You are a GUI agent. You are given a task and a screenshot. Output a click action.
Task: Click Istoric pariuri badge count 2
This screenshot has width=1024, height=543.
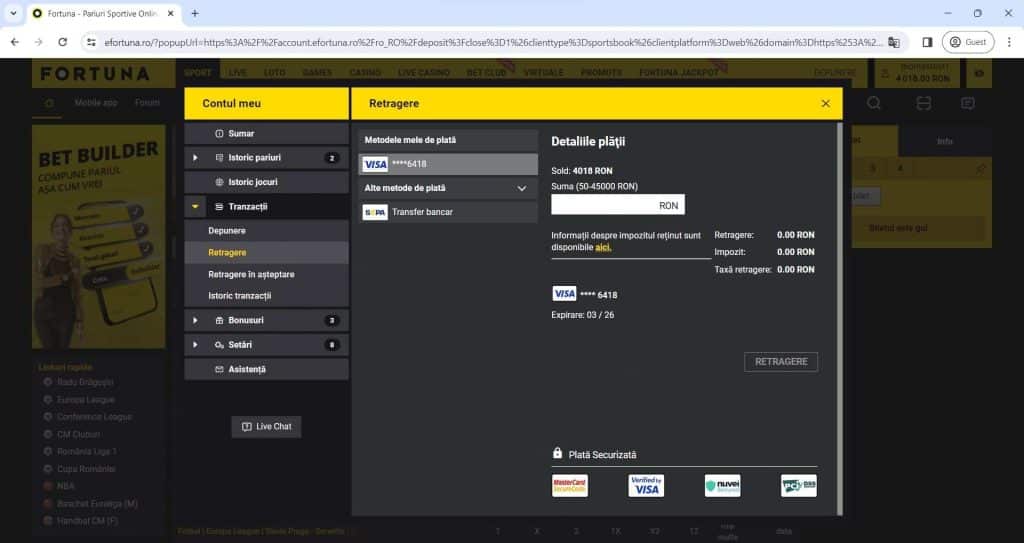pos(332,158)
